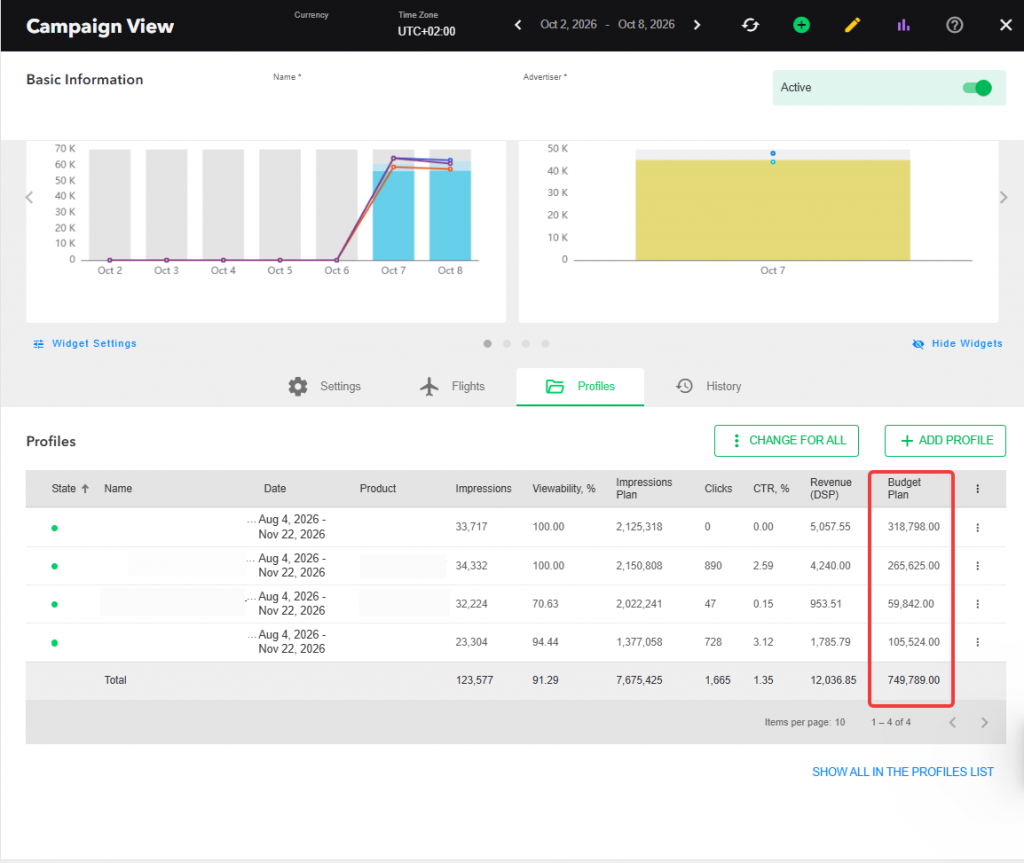The width and height of the screenshot is (1024, 863).
Task: Show previous widget with left chevron
Action: [29, 197]
